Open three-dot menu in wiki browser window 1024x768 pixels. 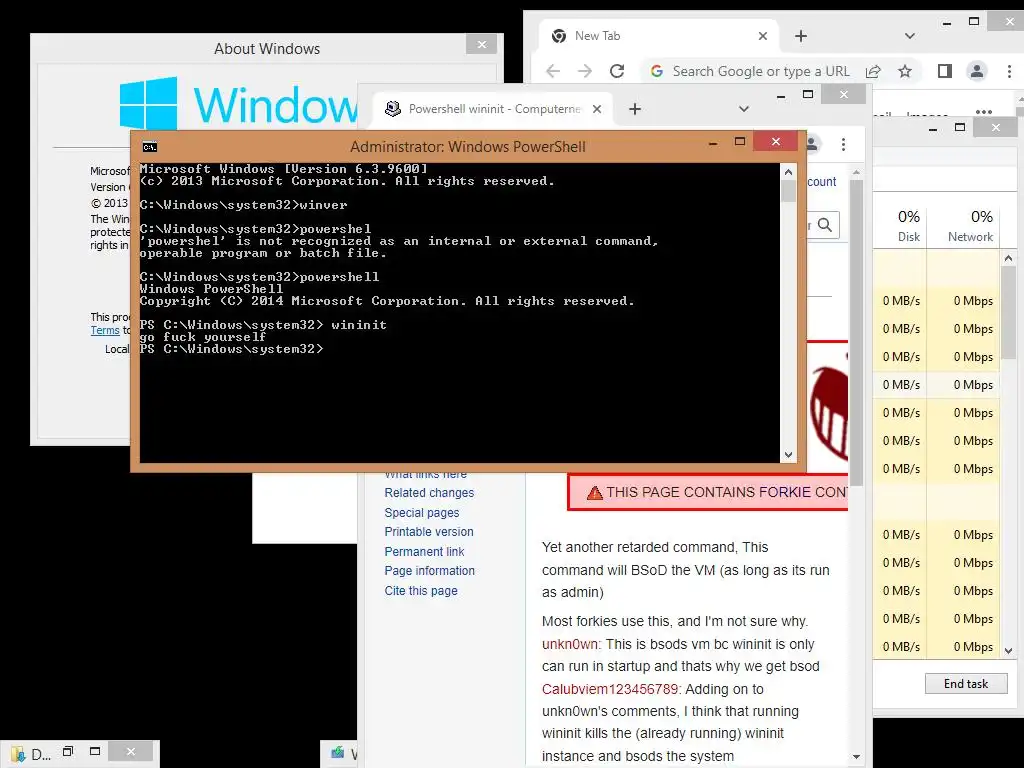pos(843,144)
